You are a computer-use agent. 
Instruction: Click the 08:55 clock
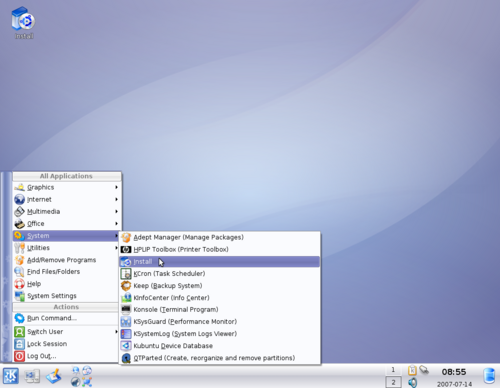454,372
